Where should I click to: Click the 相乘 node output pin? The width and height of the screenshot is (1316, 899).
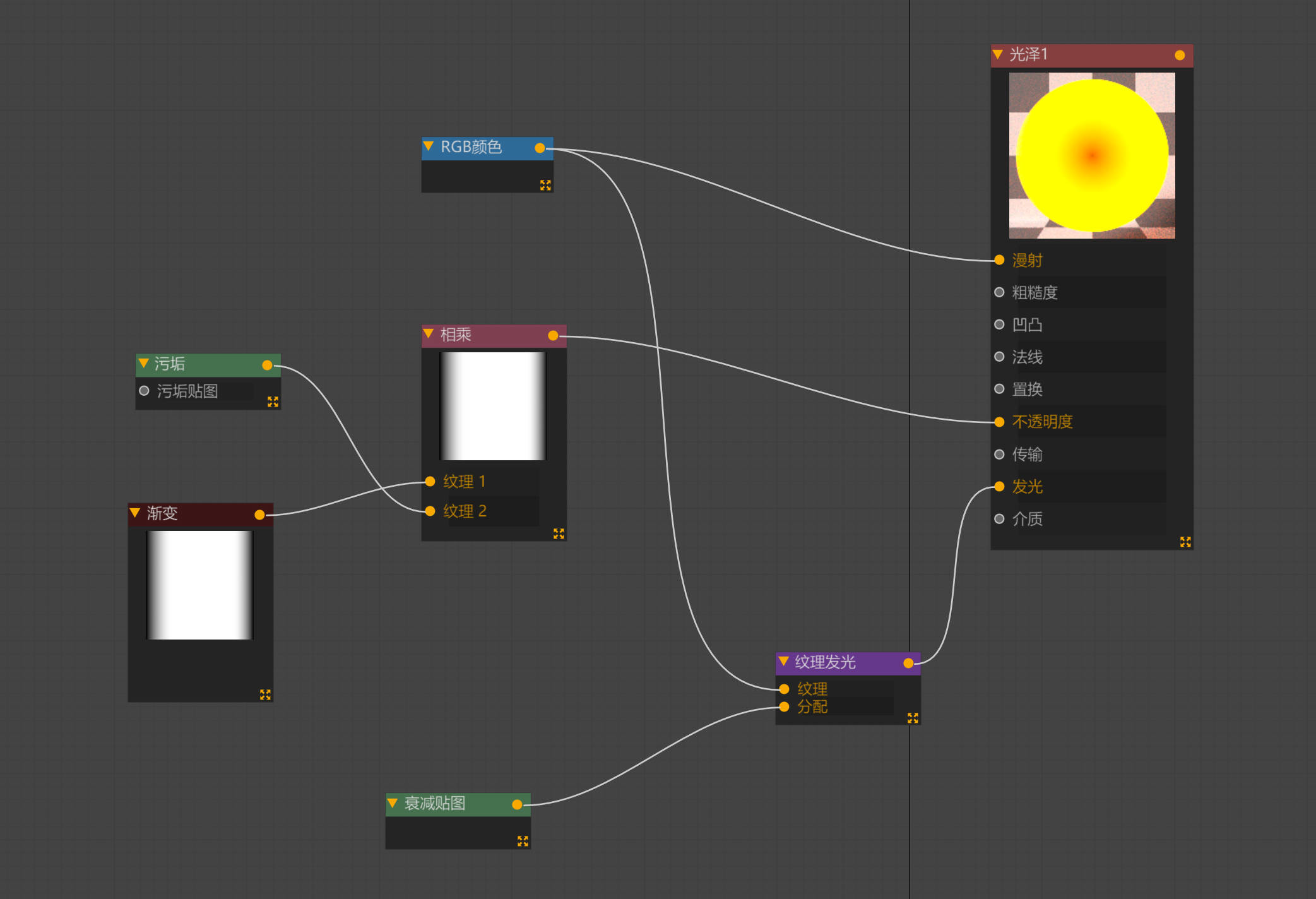553,335
